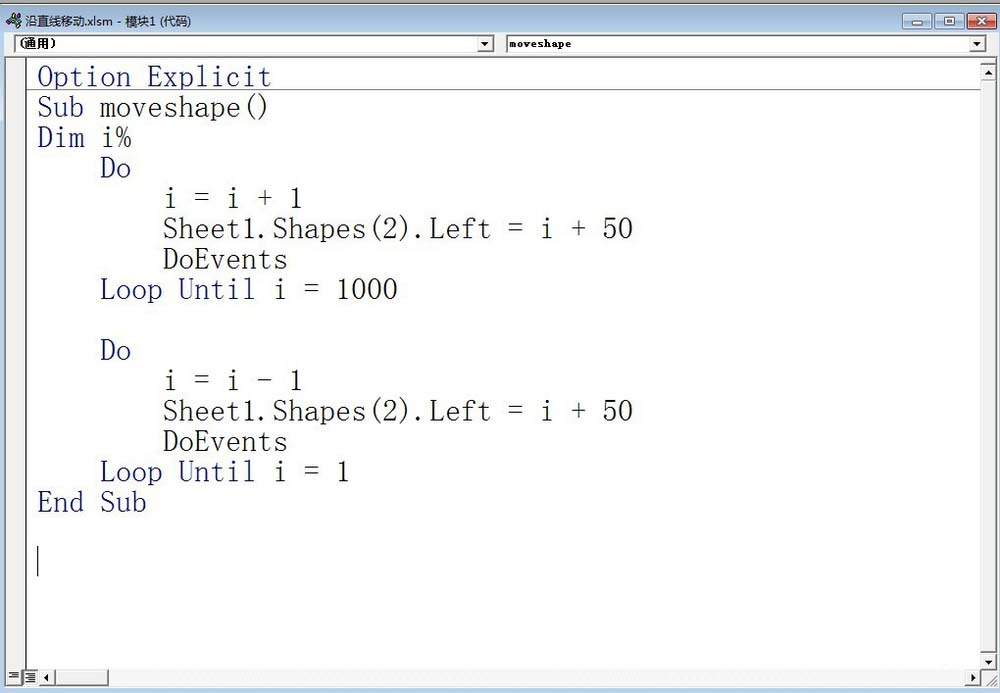The image size is (1000, 693).
Task: Click the i = i - 1 line
Action: pyautogui.click(x=232, y=381)
